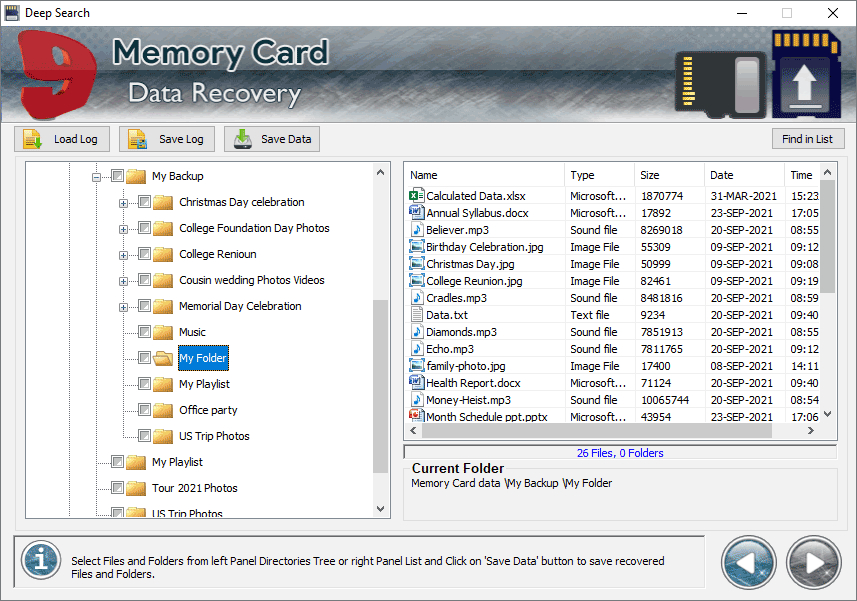Image resolution: width=857 pixels, height=601 pixels.
Task: Click the My Backup folder icon
Action: [136, 176]
